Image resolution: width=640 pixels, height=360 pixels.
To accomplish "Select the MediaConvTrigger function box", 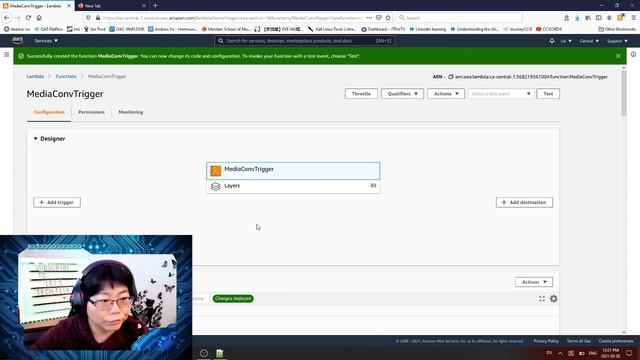I will (293, 171).
